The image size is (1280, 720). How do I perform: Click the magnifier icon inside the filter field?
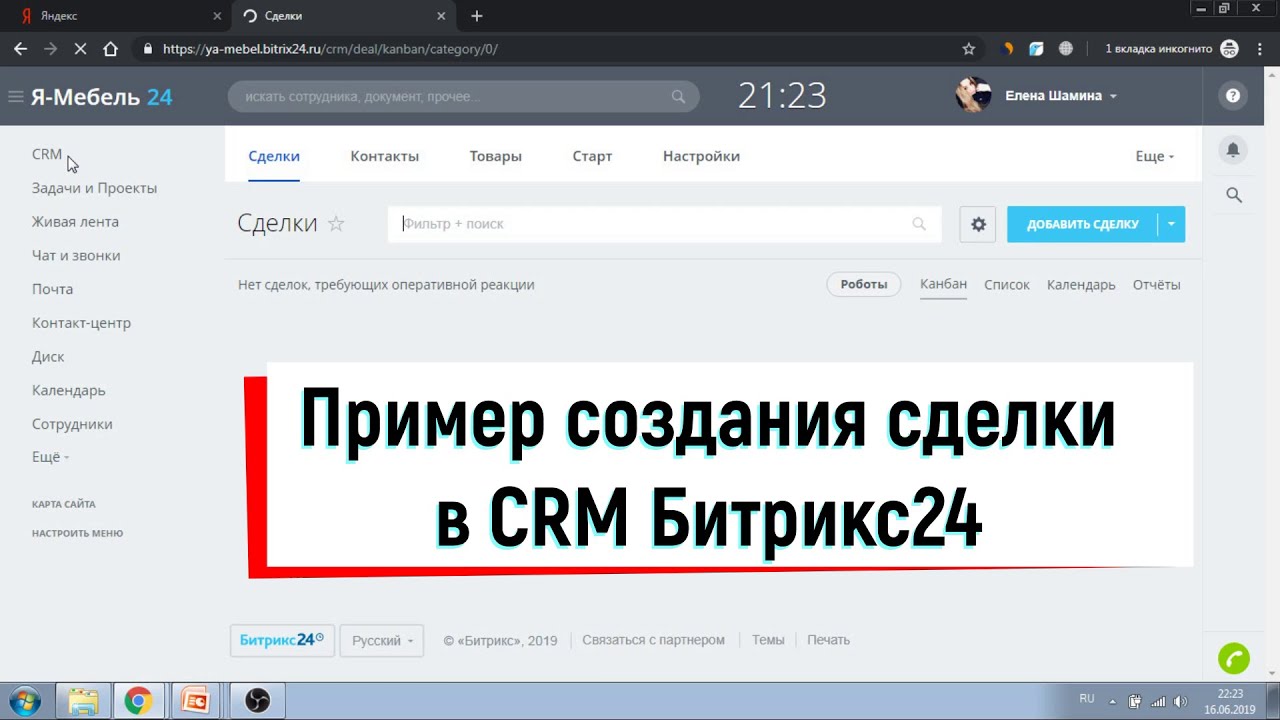tap(919, 224)
